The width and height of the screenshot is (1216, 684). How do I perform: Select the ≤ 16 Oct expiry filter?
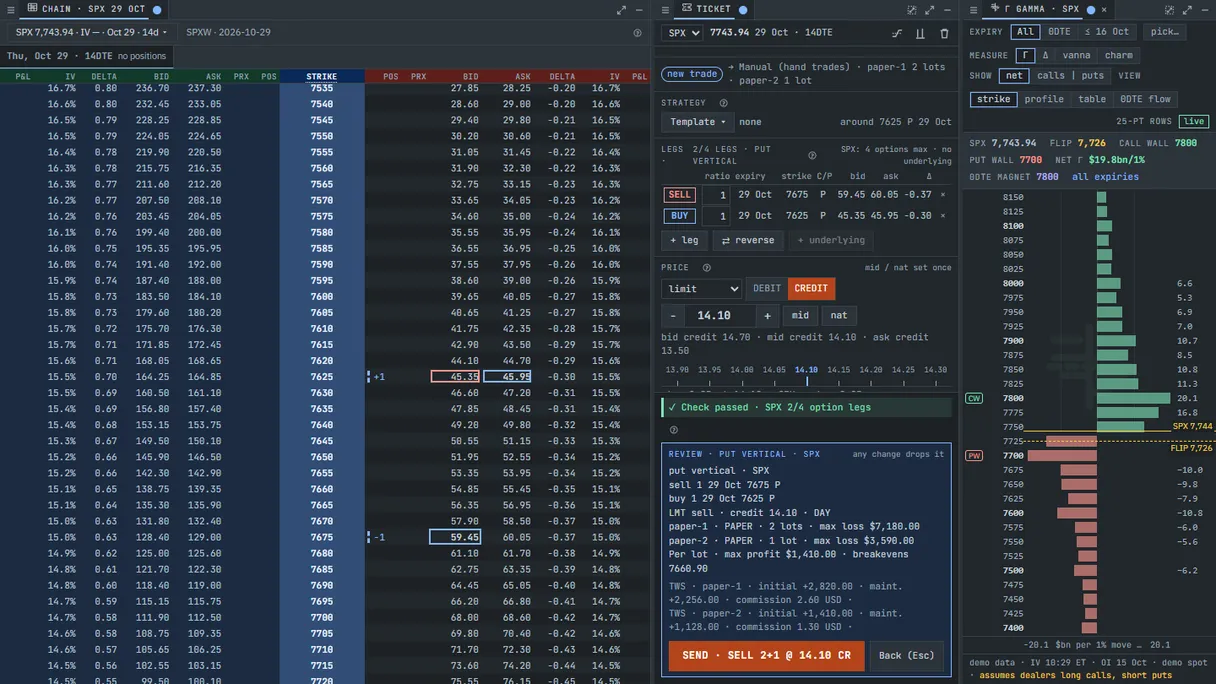tap(1108, 32)
